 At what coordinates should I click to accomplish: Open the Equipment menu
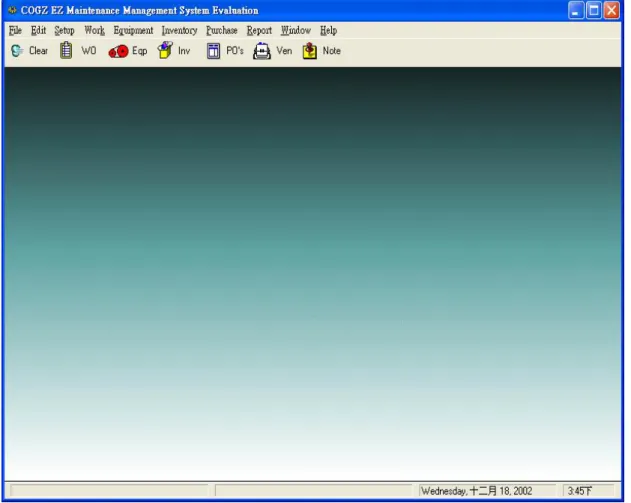coord(133,31)
